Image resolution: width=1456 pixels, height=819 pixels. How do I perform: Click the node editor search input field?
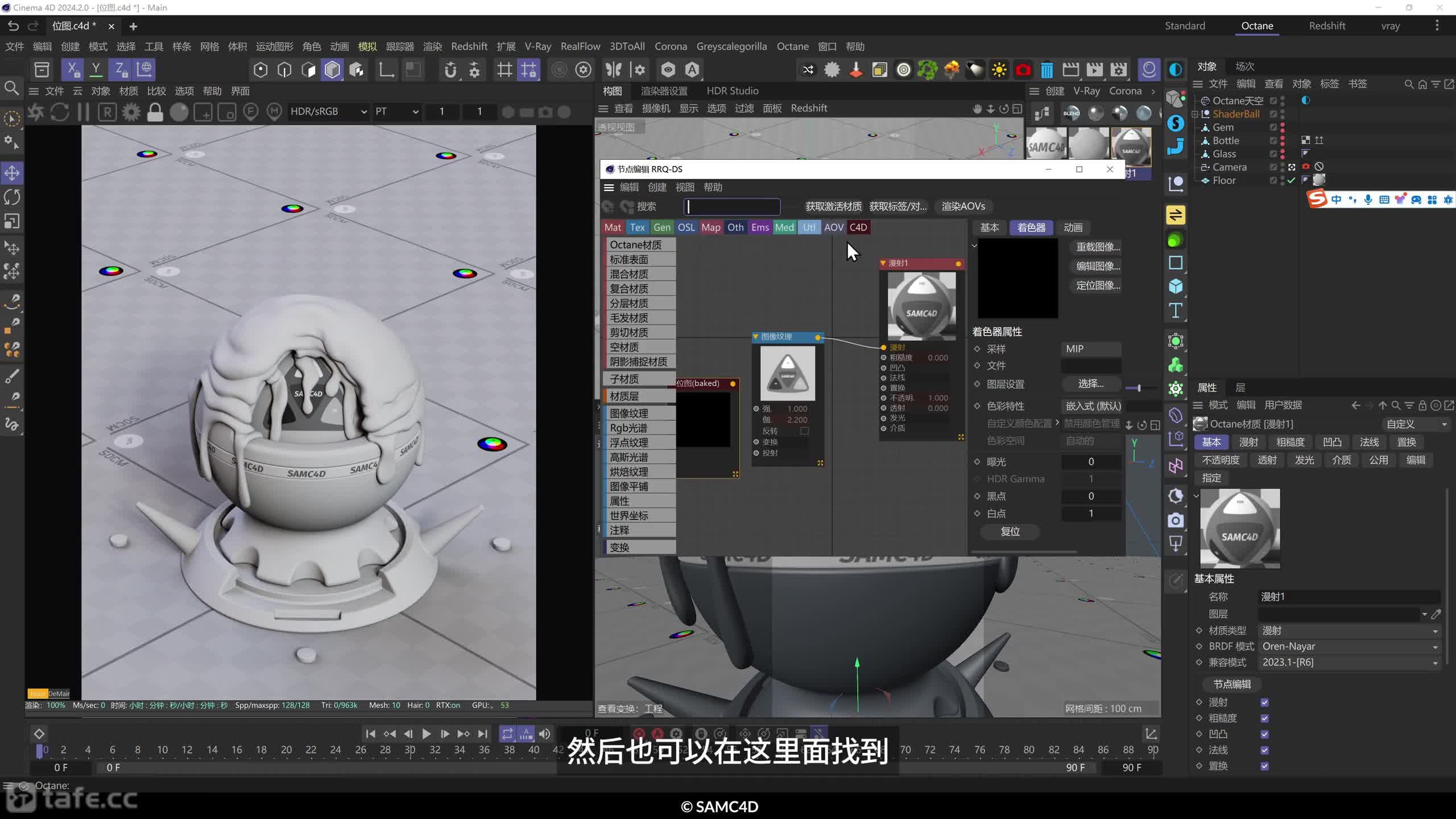click(x=732, y=206)
